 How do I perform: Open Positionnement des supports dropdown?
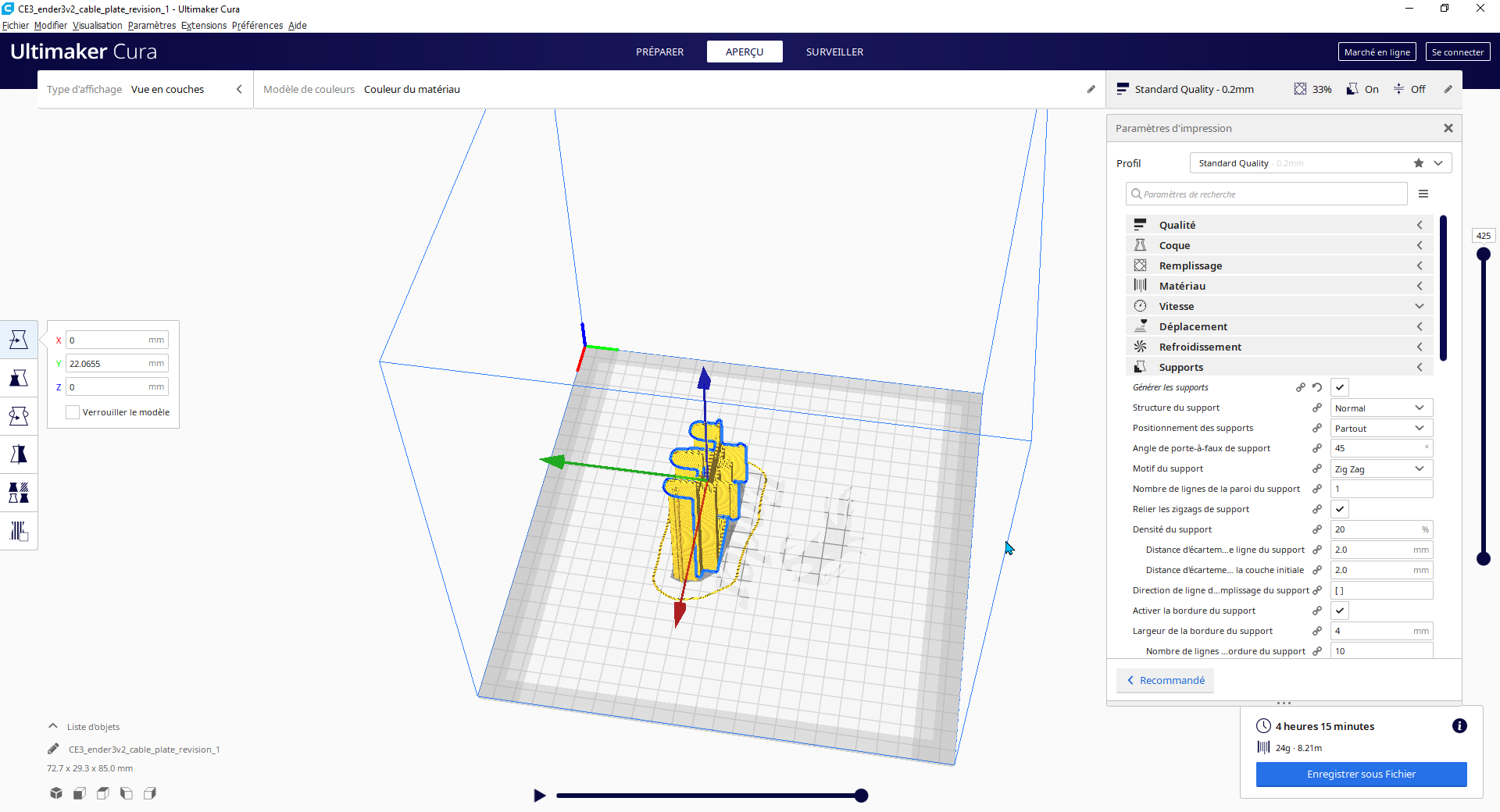pyautogui.click(x=1382, y=428)
